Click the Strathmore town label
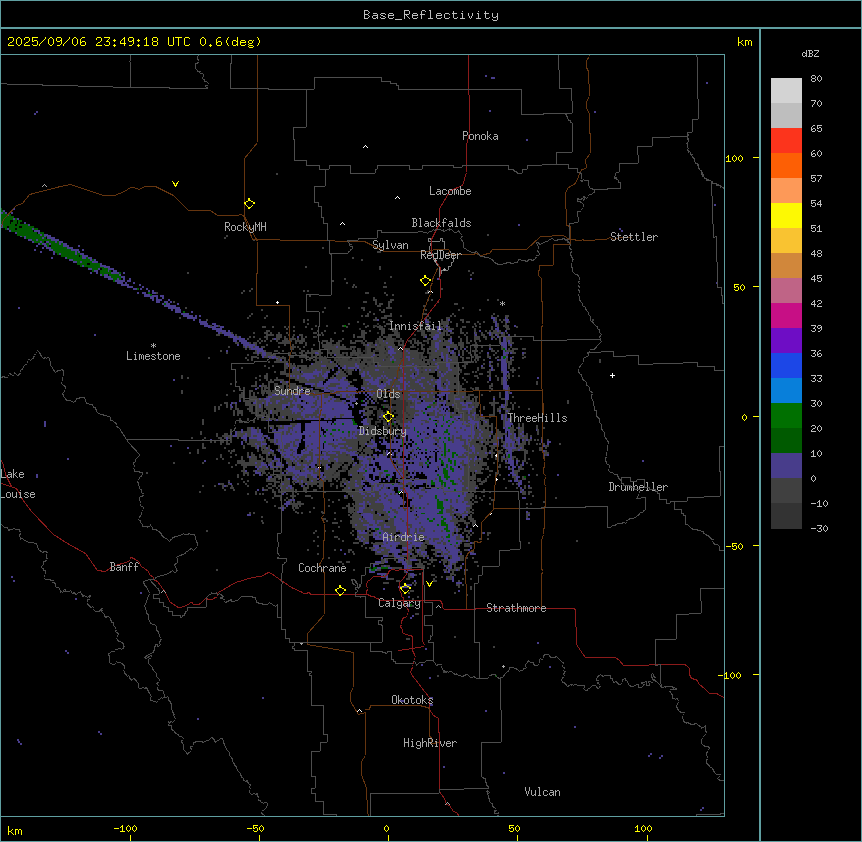Viewport: 862px width, 842px height. click(516, 608)
